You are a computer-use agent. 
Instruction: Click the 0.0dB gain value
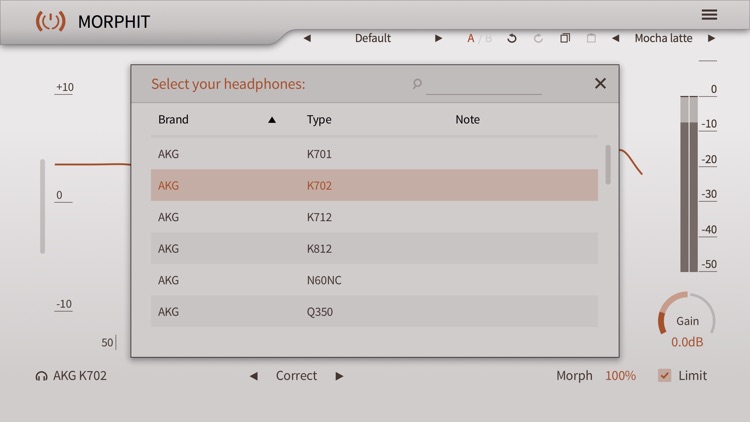coord(687,342)
